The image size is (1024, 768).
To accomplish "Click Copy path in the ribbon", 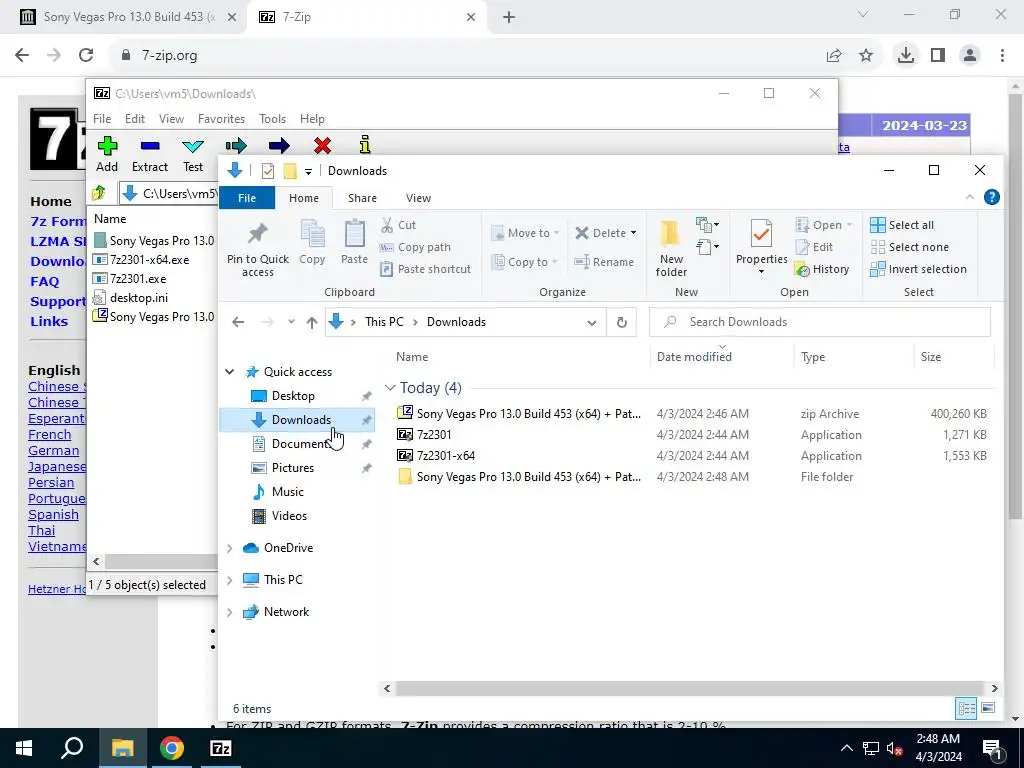I will pos(415,248).
